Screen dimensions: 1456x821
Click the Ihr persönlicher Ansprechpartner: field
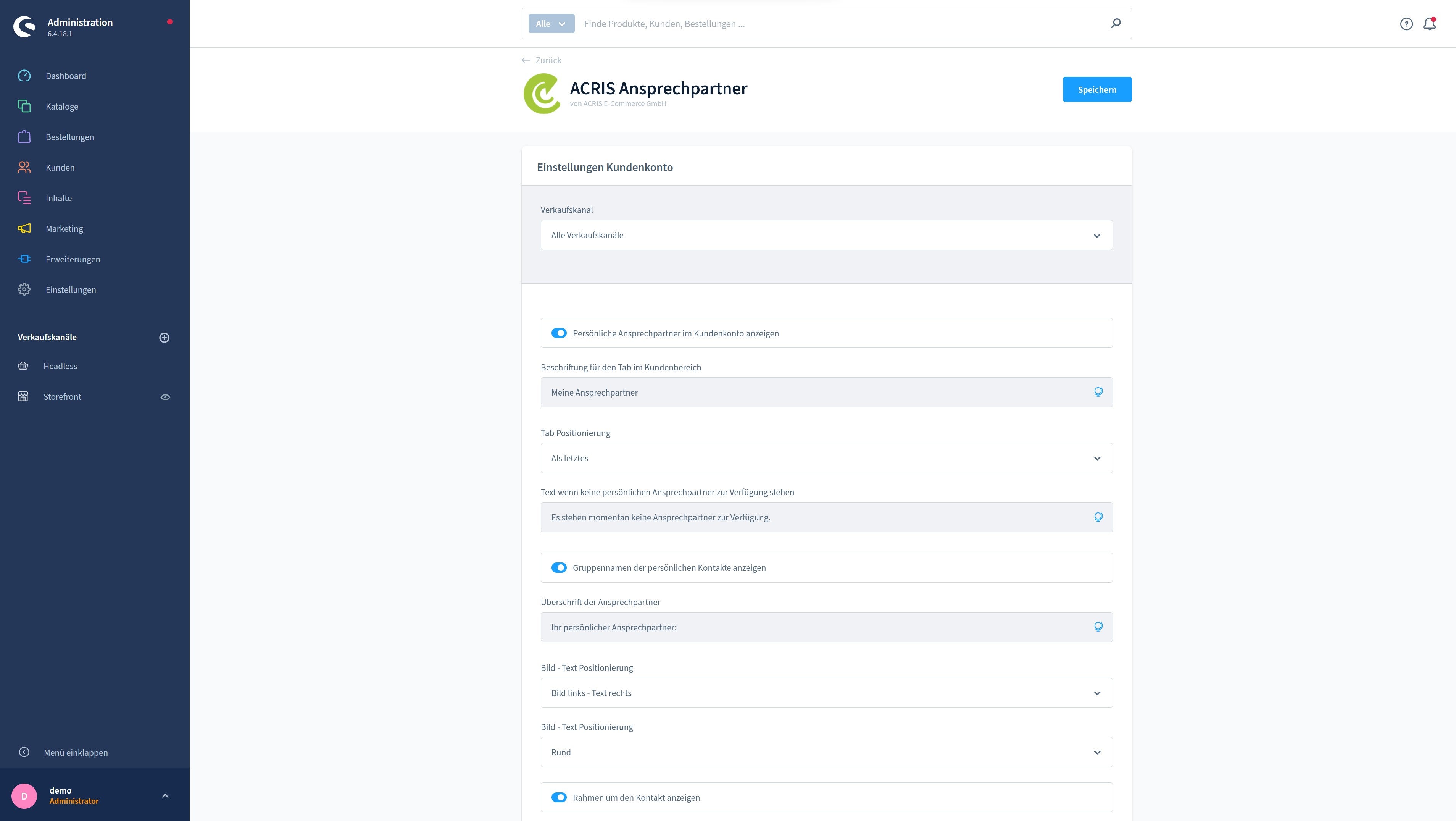(826, 627)
